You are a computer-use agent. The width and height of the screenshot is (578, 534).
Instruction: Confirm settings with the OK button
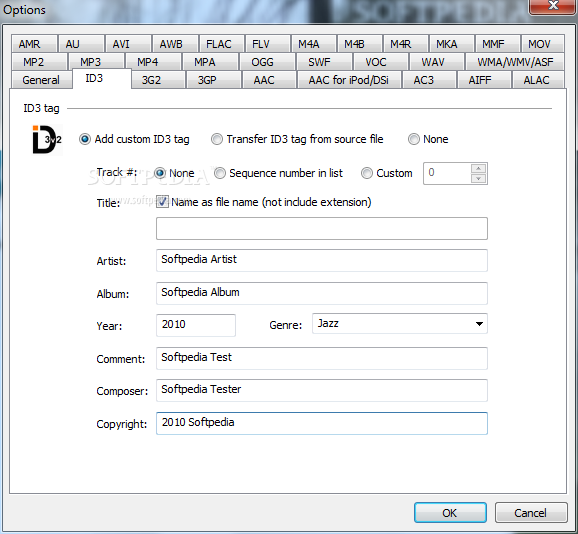tap(450, 513)
